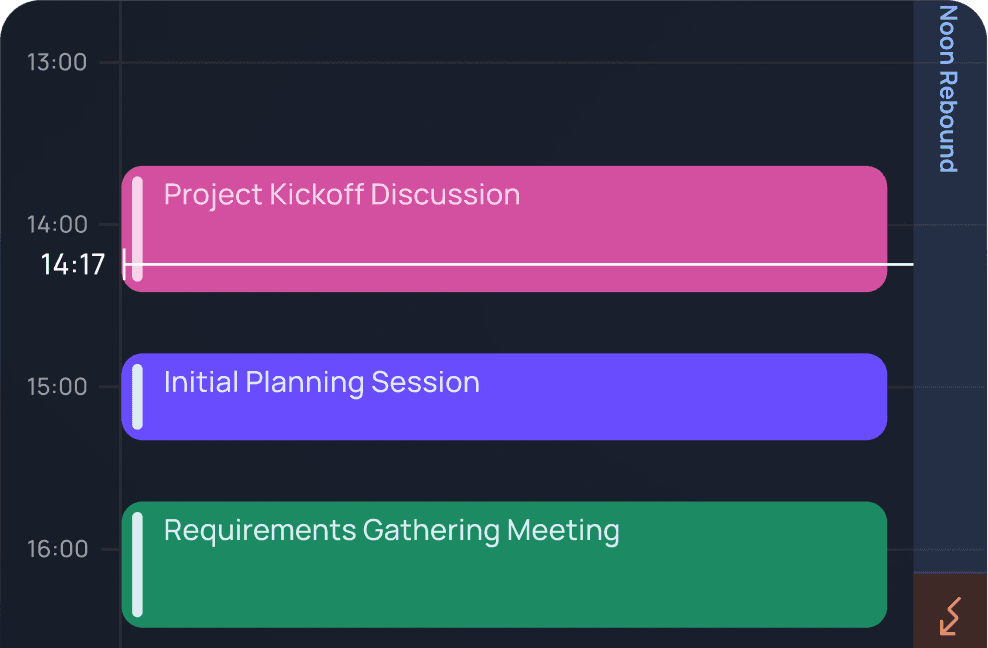Click the 13:00 time label
988x648 pixels.
(x=57, y=62)
